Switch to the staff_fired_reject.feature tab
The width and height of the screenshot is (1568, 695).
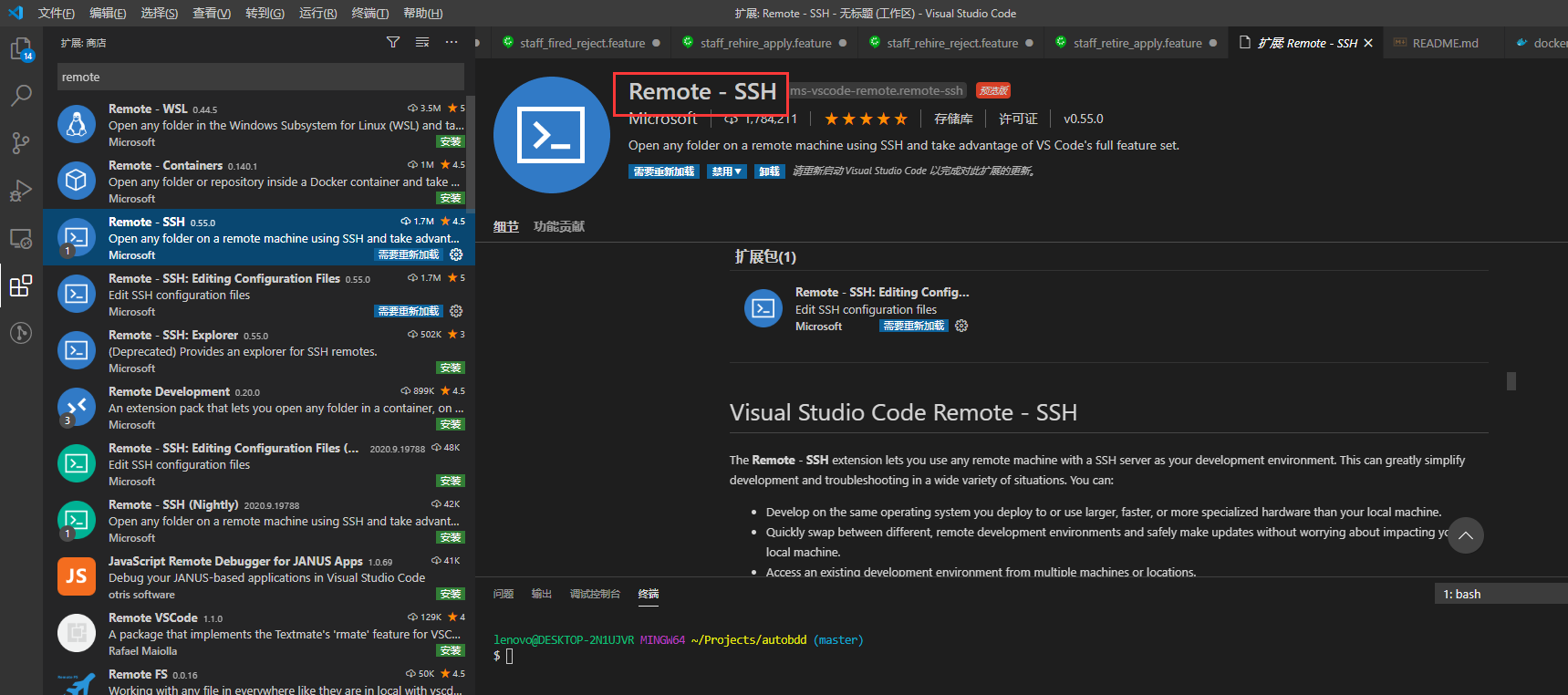point(582,43)
